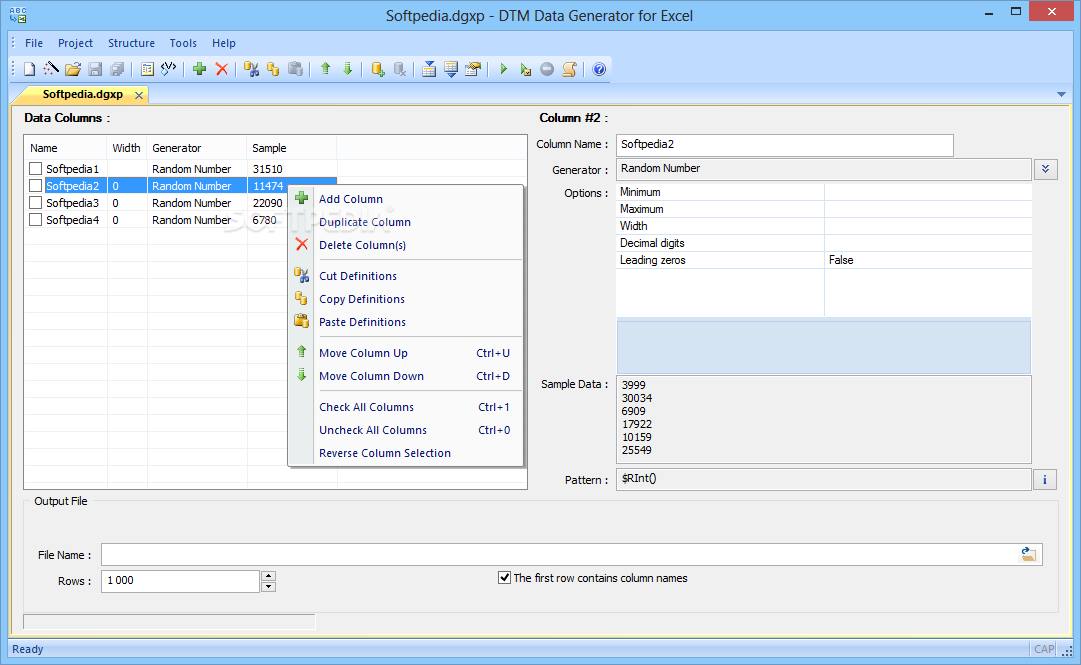Click the Open project folder icon
Viewport: 1081px width, 665px height.
73,69
